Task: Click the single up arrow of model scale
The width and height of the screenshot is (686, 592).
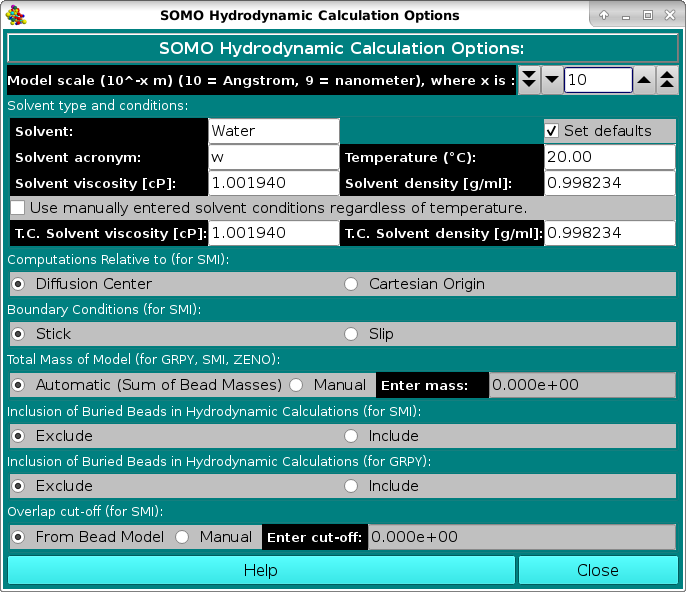Action: pos(644,80)
